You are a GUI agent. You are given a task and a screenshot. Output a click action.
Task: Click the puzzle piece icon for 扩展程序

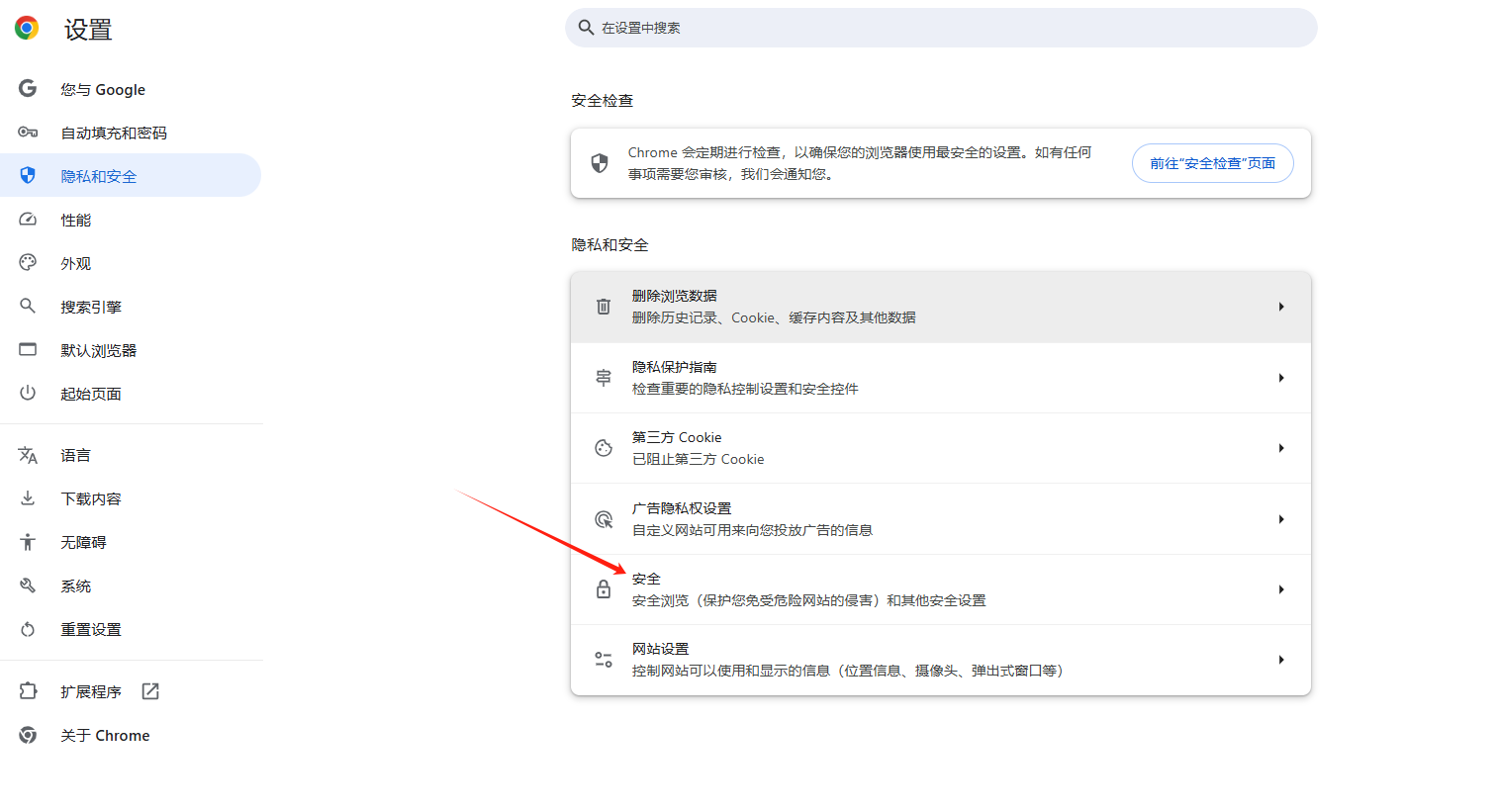(x=28, y=691)
